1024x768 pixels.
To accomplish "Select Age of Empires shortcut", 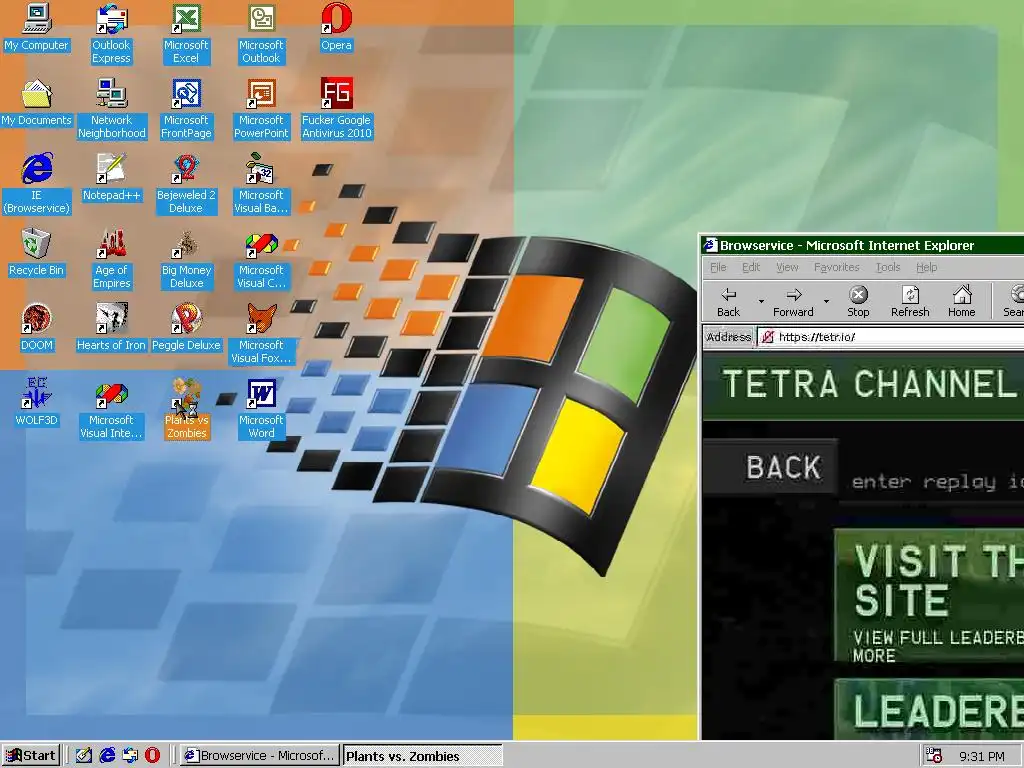I will tap(112, 258).
